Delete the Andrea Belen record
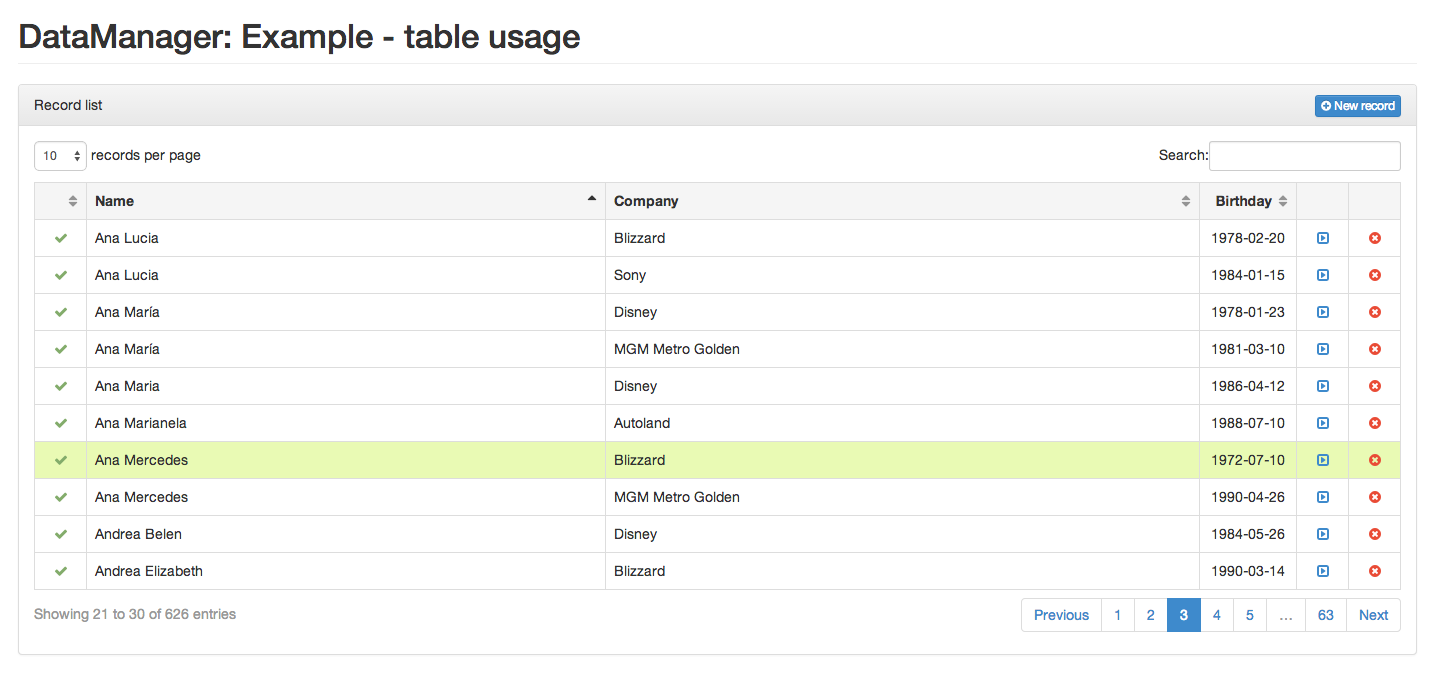1433x673 pixels. [x=1374, y=534]
